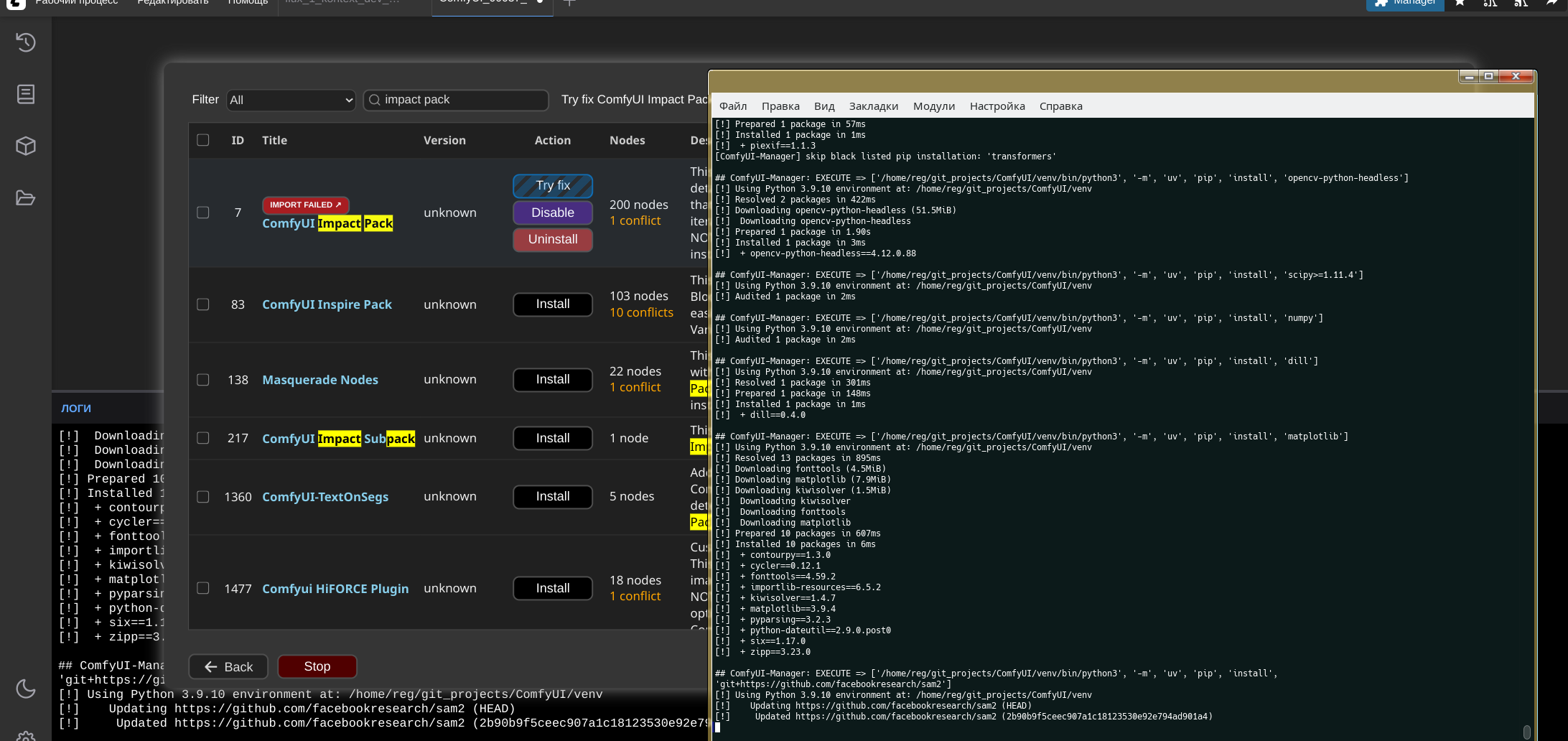This screenshot has width=1568, height=741.
Task: Install ComfyUI Inspire Pack
Action: 553,304
